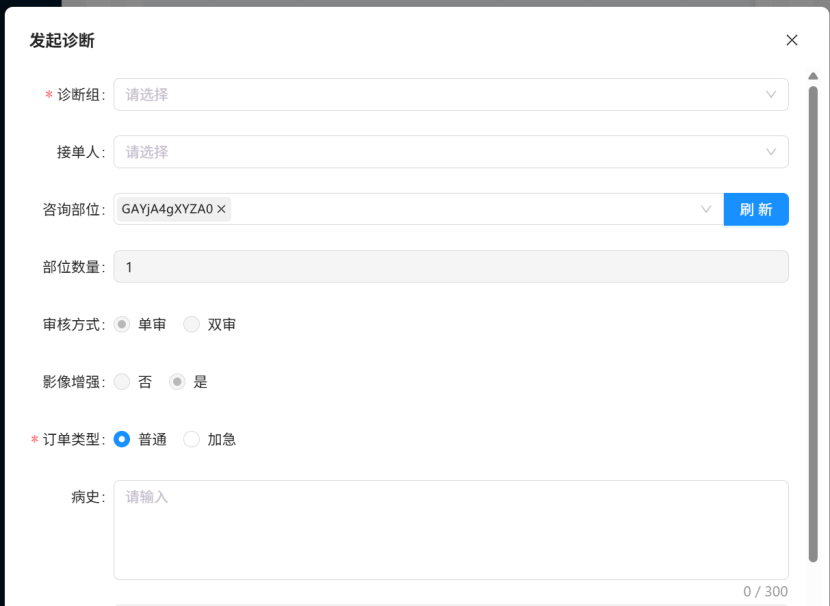
Task: Set 影像增强 to 是
Action: pos(177,382)
